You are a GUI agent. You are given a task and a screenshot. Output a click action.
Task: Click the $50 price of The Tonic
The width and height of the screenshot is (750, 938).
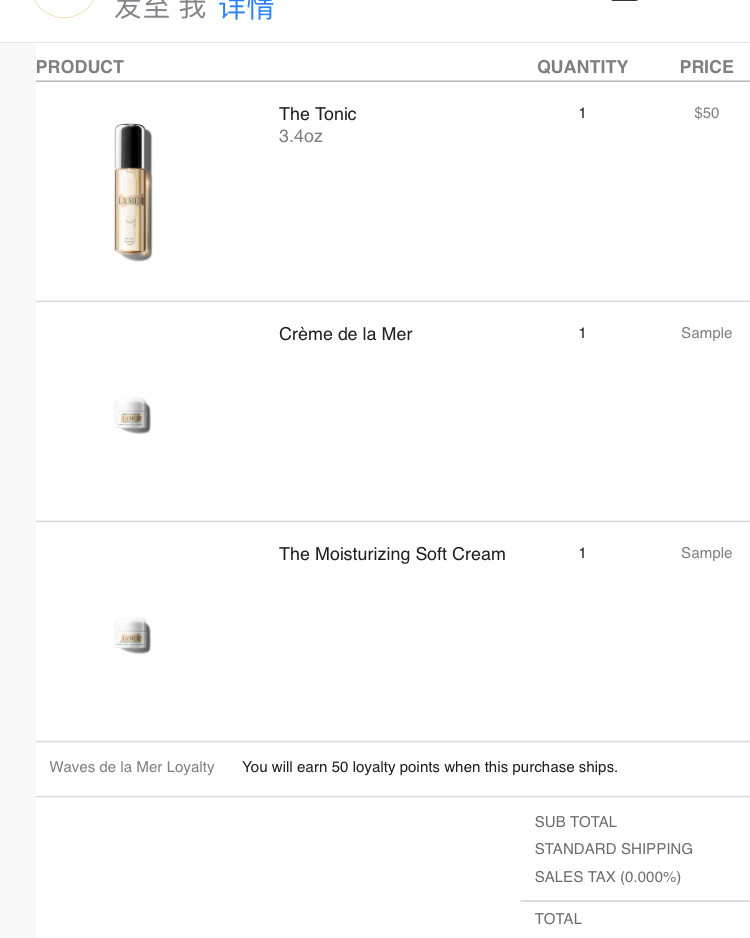pos(706,113)
